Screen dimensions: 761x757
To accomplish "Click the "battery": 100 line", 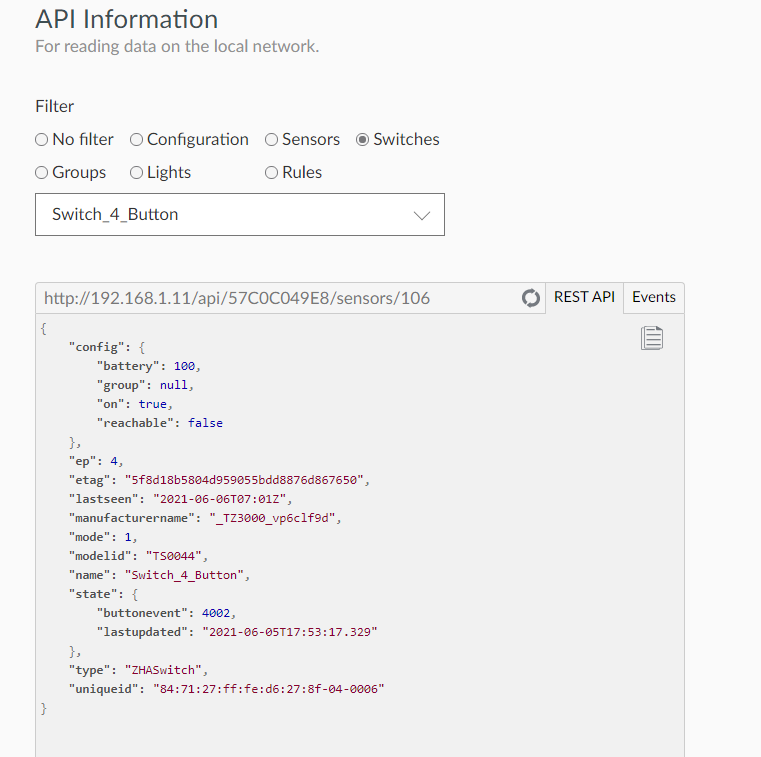I will click(x=149, y=366).
